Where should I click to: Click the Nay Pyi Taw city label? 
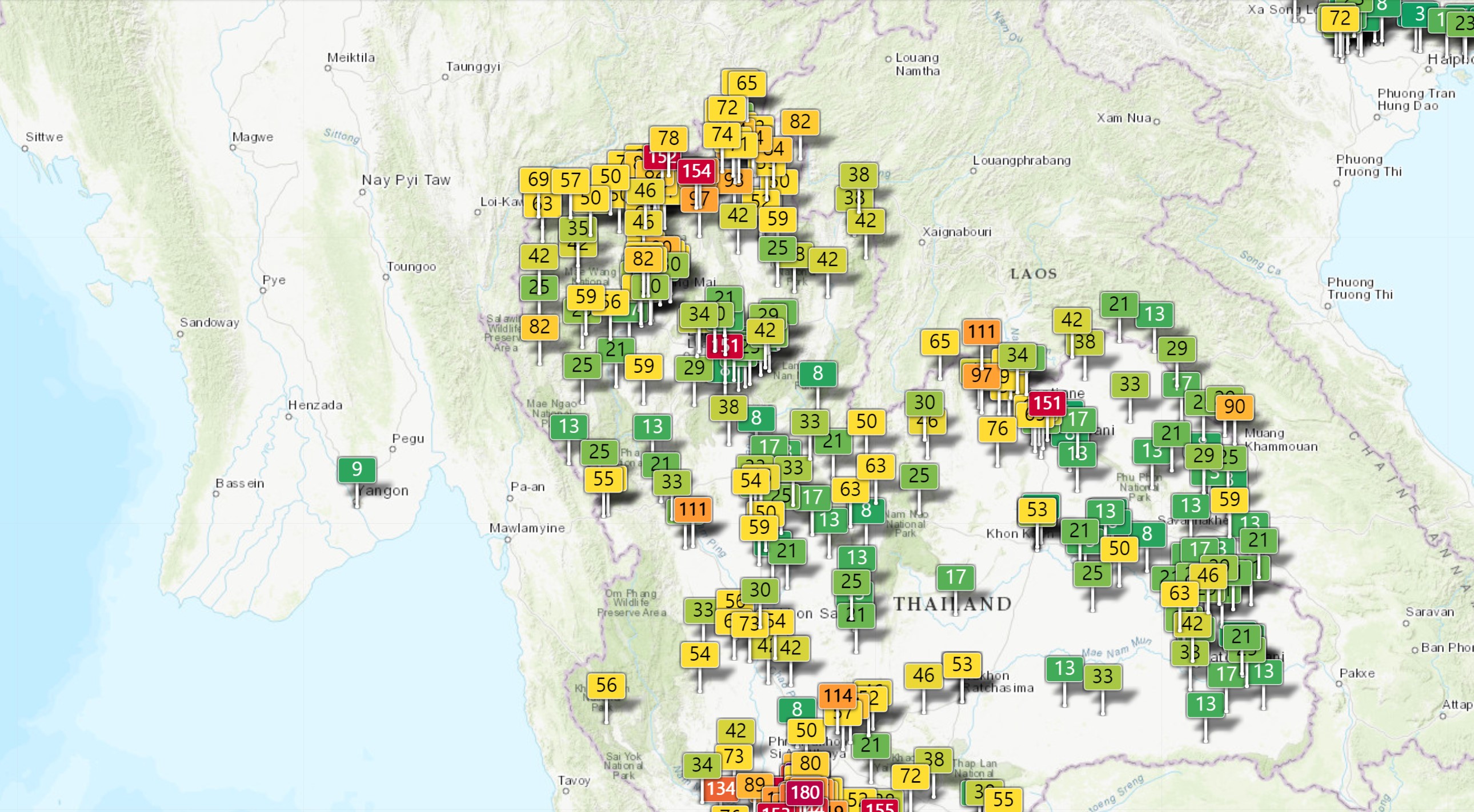click(x=406, y=180)
